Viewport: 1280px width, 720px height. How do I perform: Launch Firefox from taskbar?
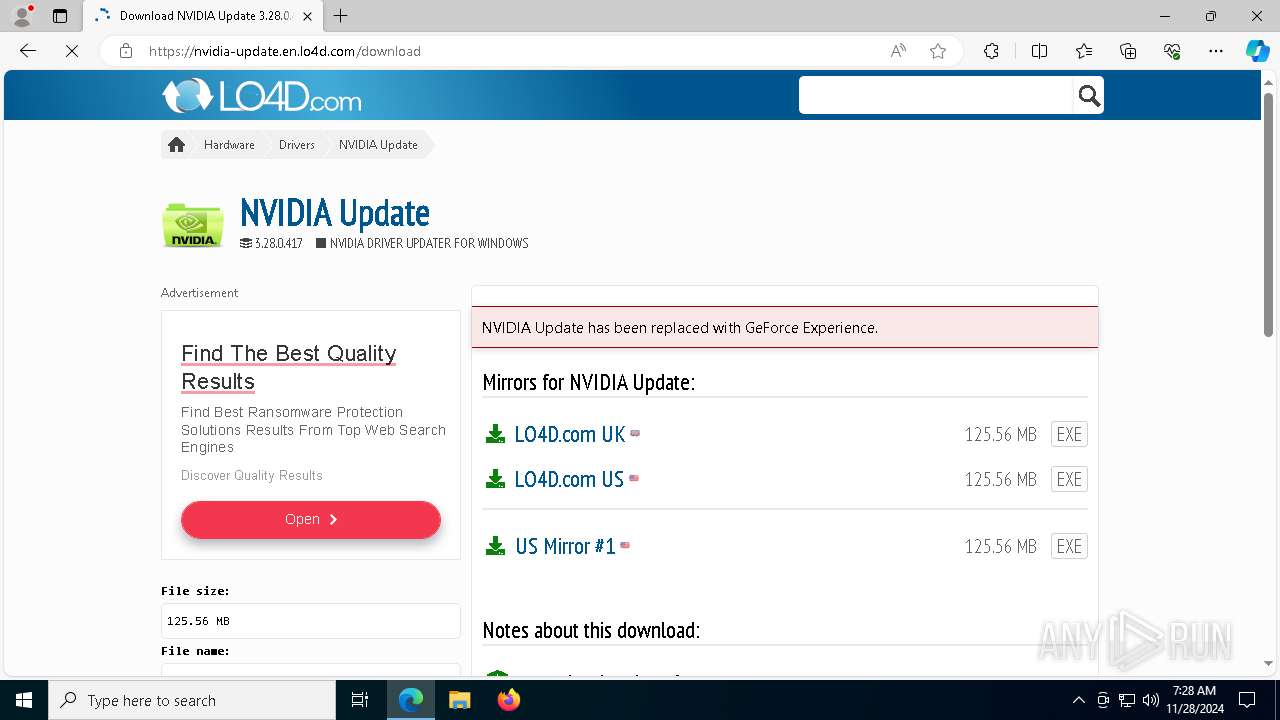point(508,700)
